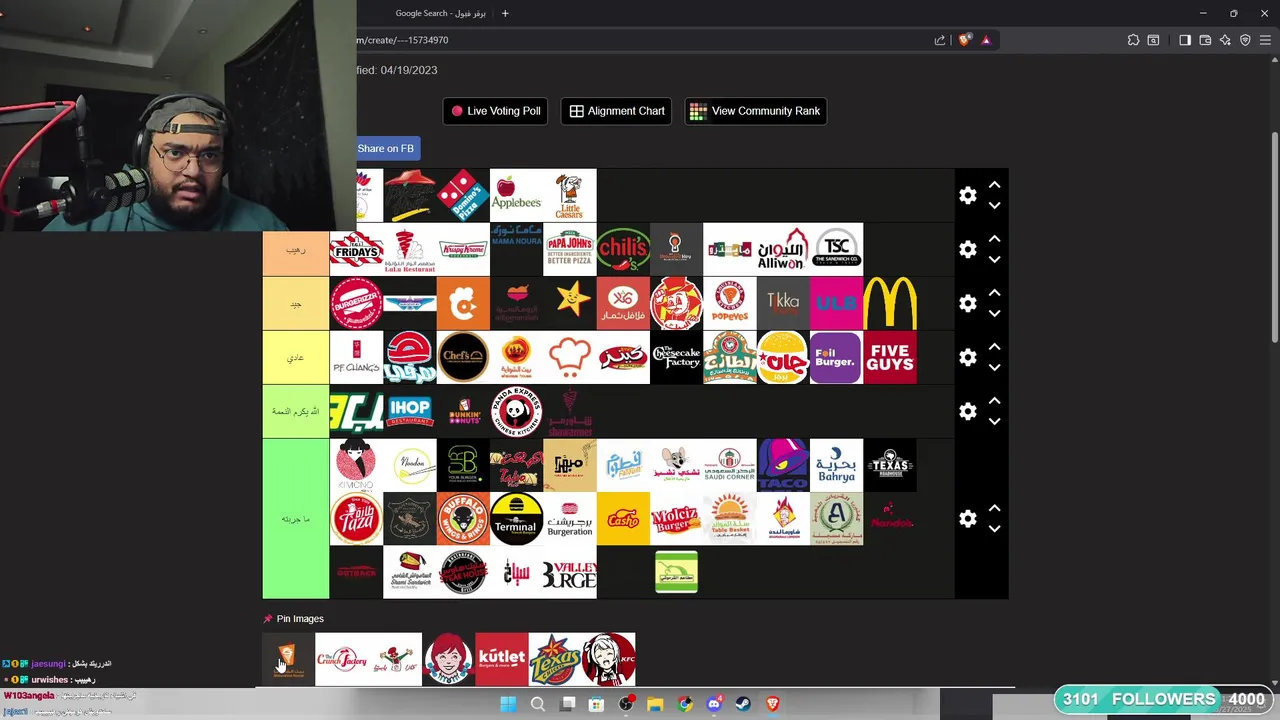Click the green ما جربته tier label
The width and height of the screenshot is (1280, 720).
pos(296,519)
